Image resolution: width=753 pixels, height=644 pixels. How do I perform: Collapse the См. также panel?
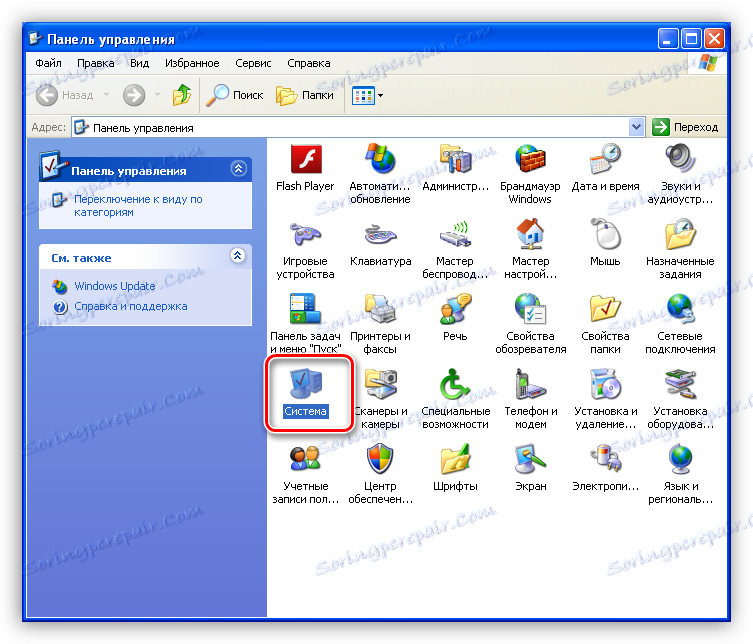238,255
